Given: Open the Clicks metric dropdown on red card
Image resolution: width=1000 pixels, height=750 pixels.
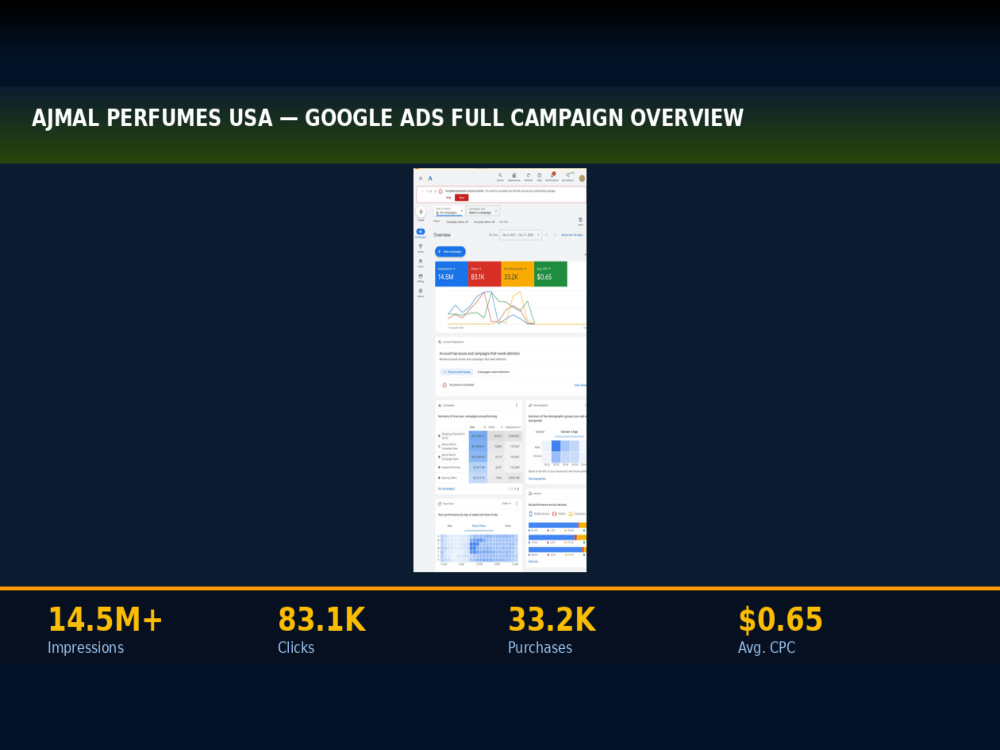Looking at the screenshot, I should pos(476,268).
